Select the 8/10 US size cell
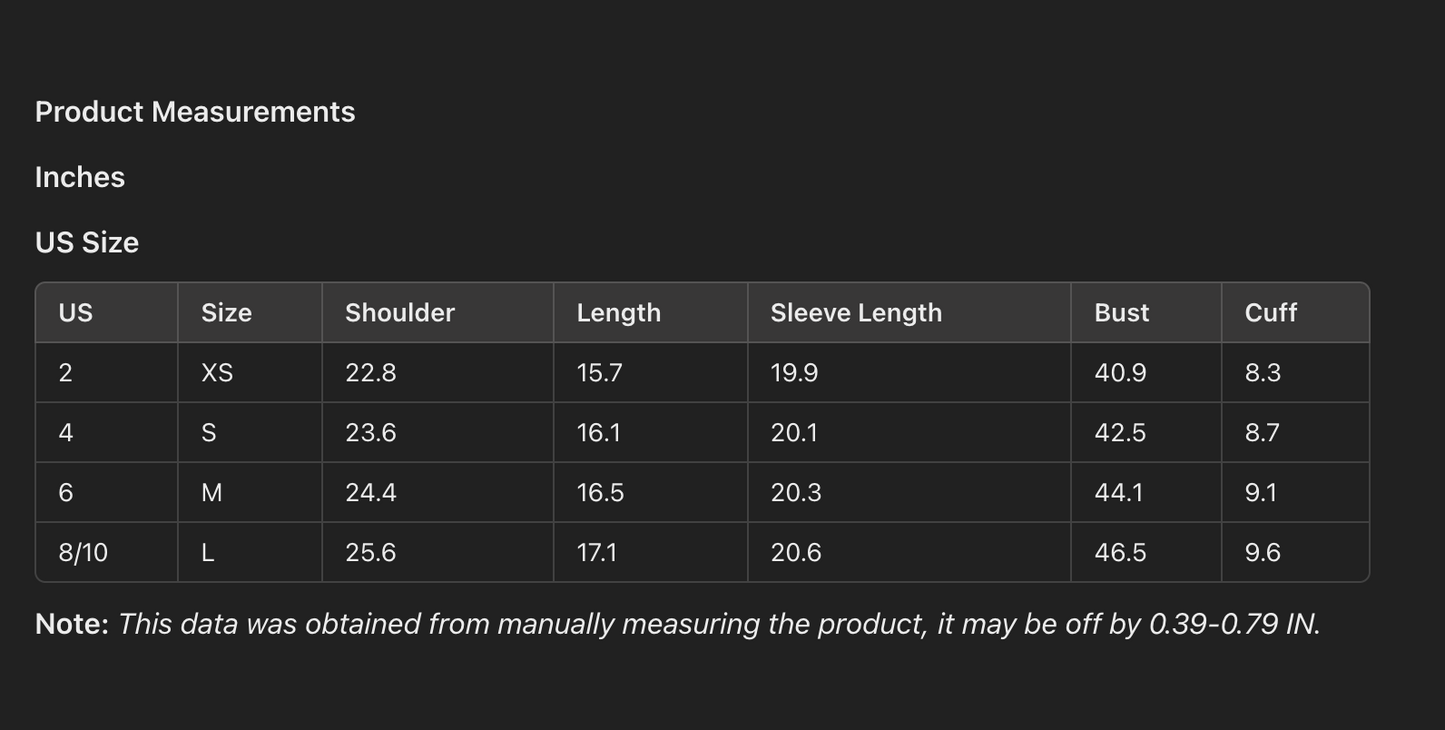1445x730 pixels. pyautogui.click(x=83, y=553)
